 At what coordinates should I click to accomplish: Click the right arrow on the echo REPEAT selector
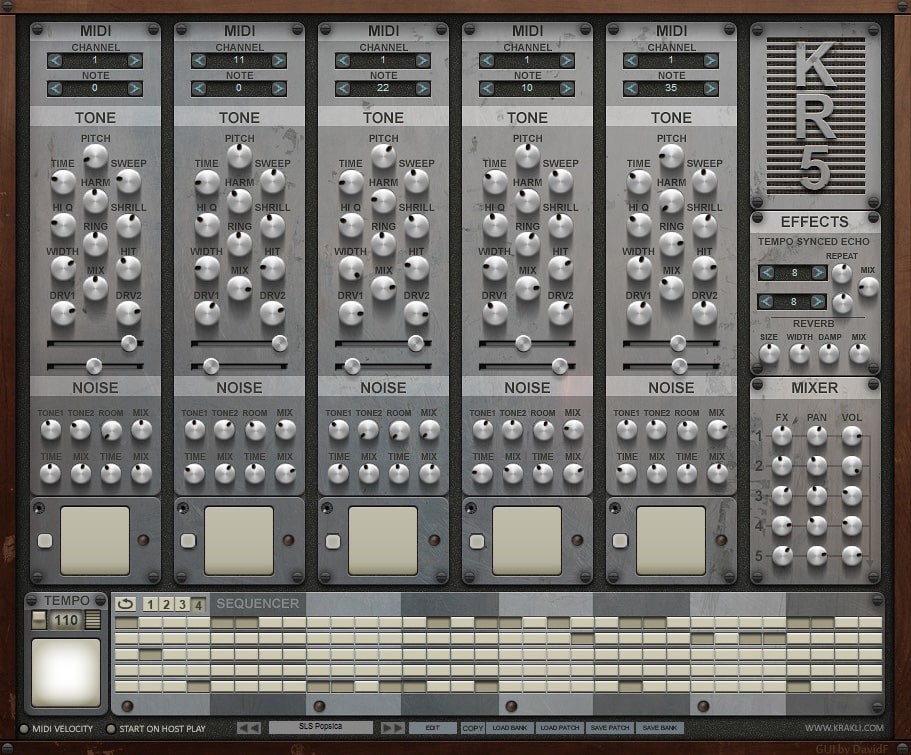(819, 273)
